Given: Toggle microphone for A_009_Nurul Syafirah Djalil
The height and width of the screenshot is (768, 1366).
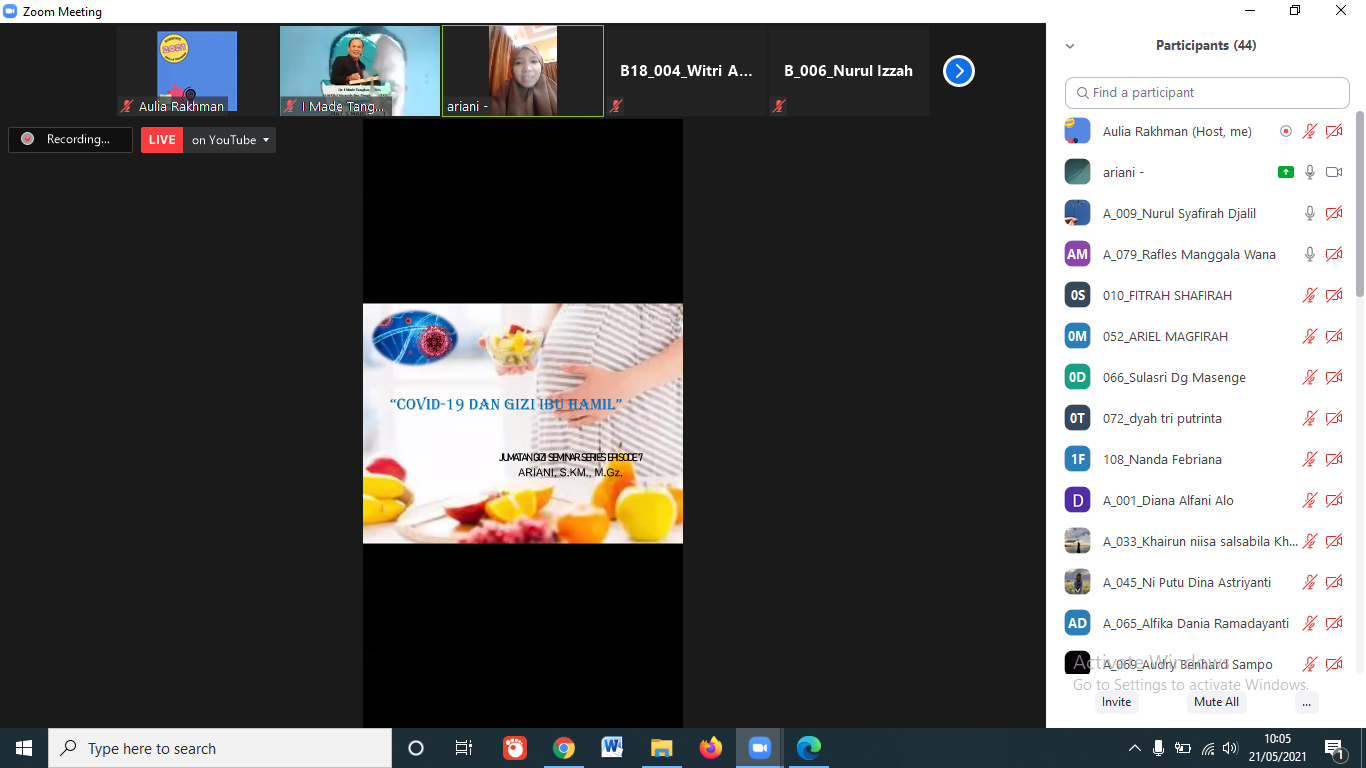Looking at the screenshot, I should [x=1309, y=213].
